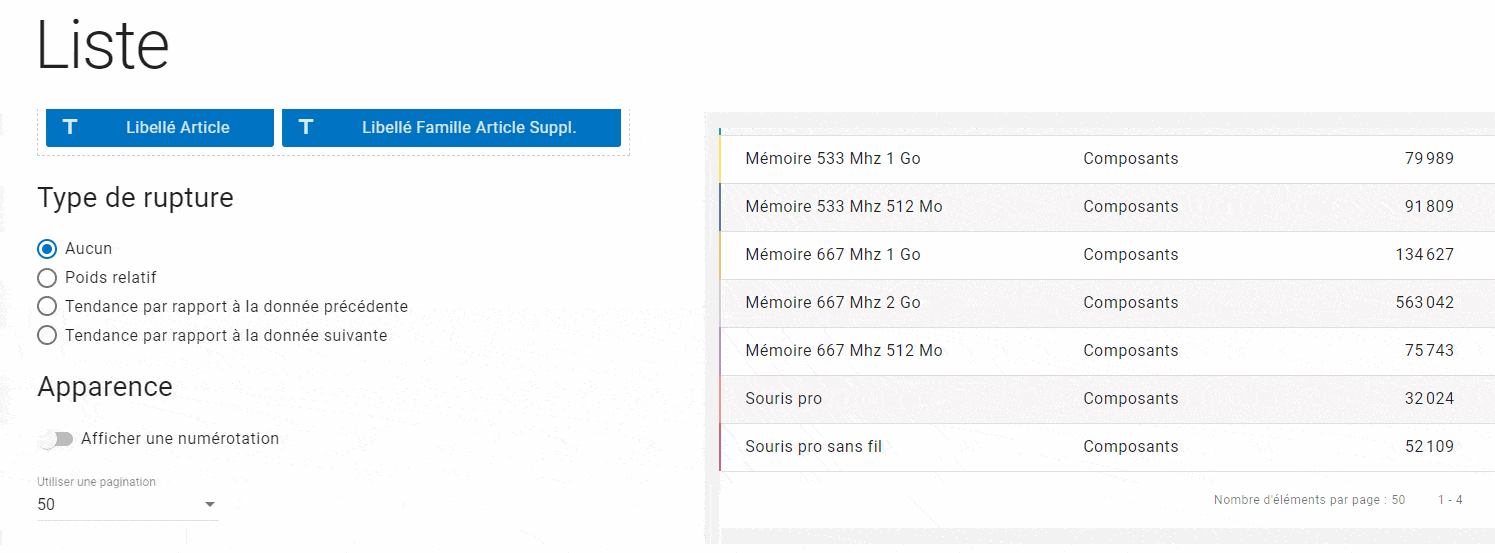The height and width of the screenshot is (553, 1495).
Task: Click the pagination dropdown arrow
Action: point(210,505)
